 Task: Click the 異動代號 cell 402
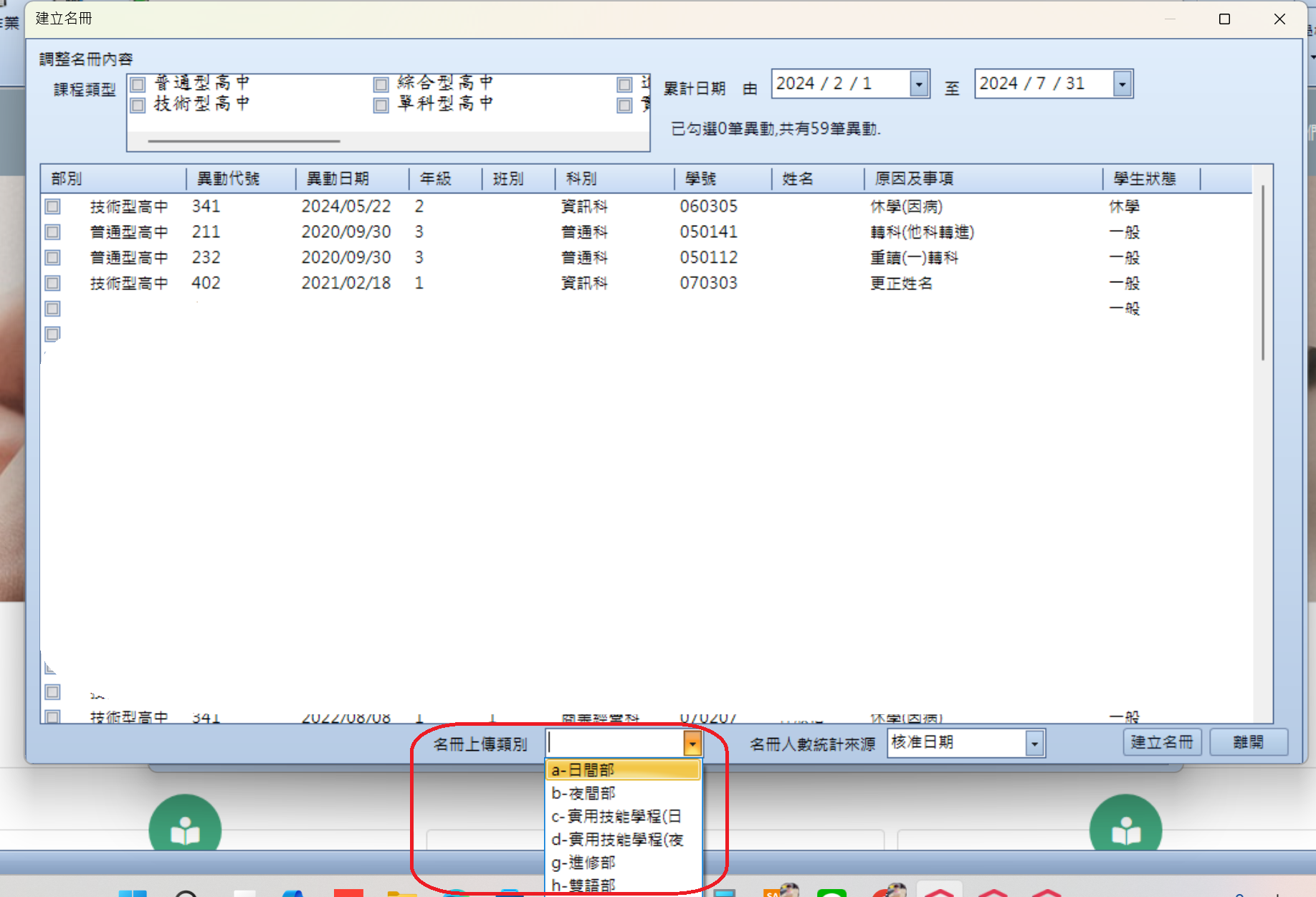[206, 283]
